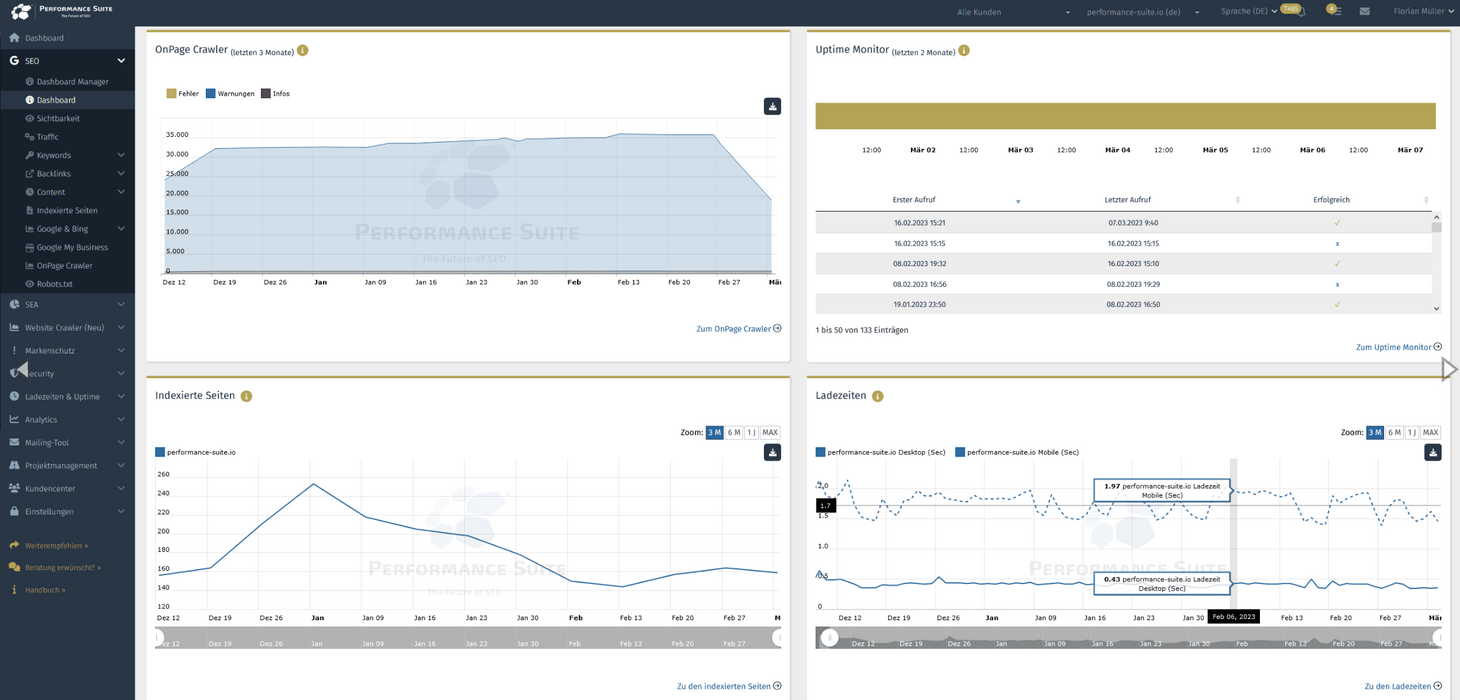Click info icon beside Uptime Monitor title

[964, 50]
